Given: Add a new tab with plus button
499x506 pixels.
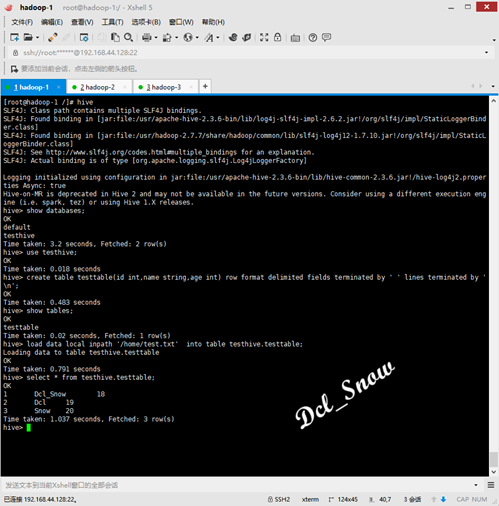Looking at the screenshot, I should (x=205, y=86).
